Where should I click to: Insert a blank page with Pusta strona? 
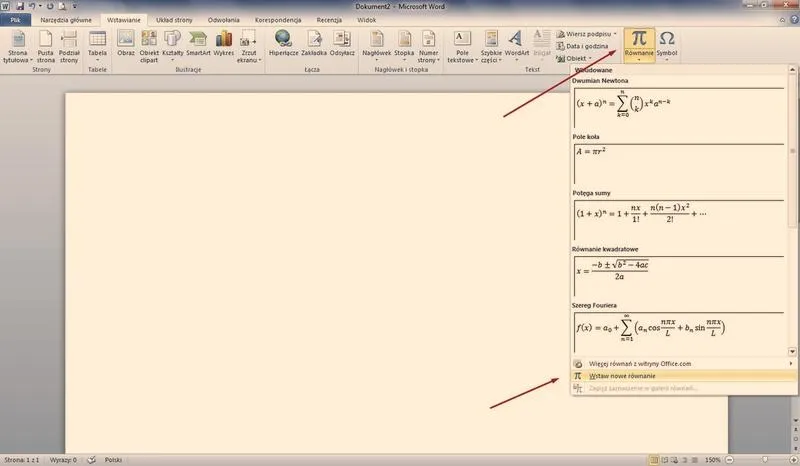[45, 46]
